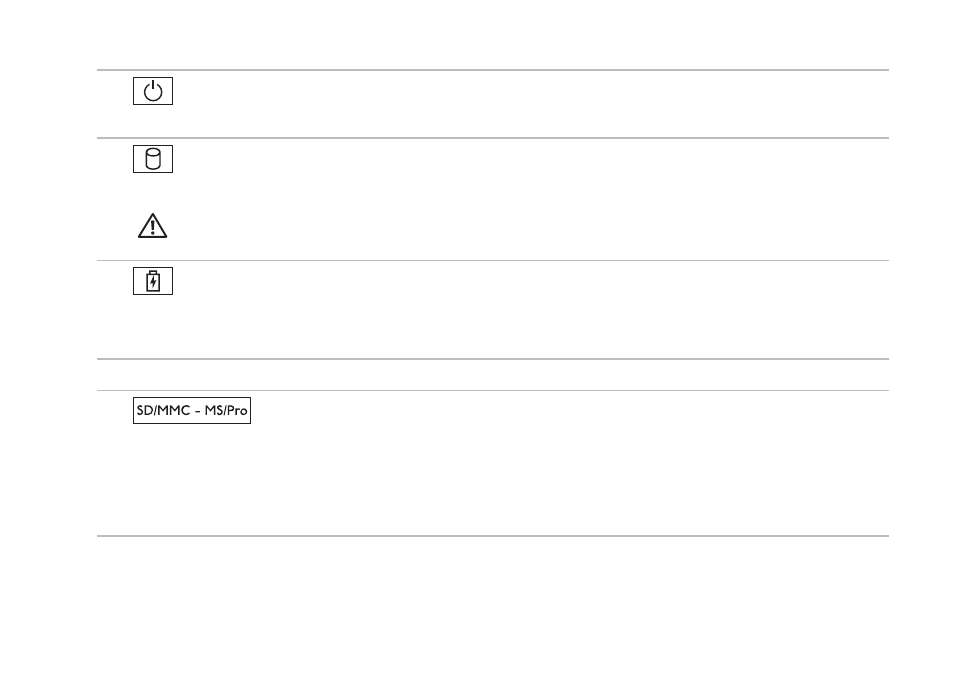Viewport: 953px width, 676px height.
Task: Select the hard drive cylinder icon
Action: coord(153,159)
